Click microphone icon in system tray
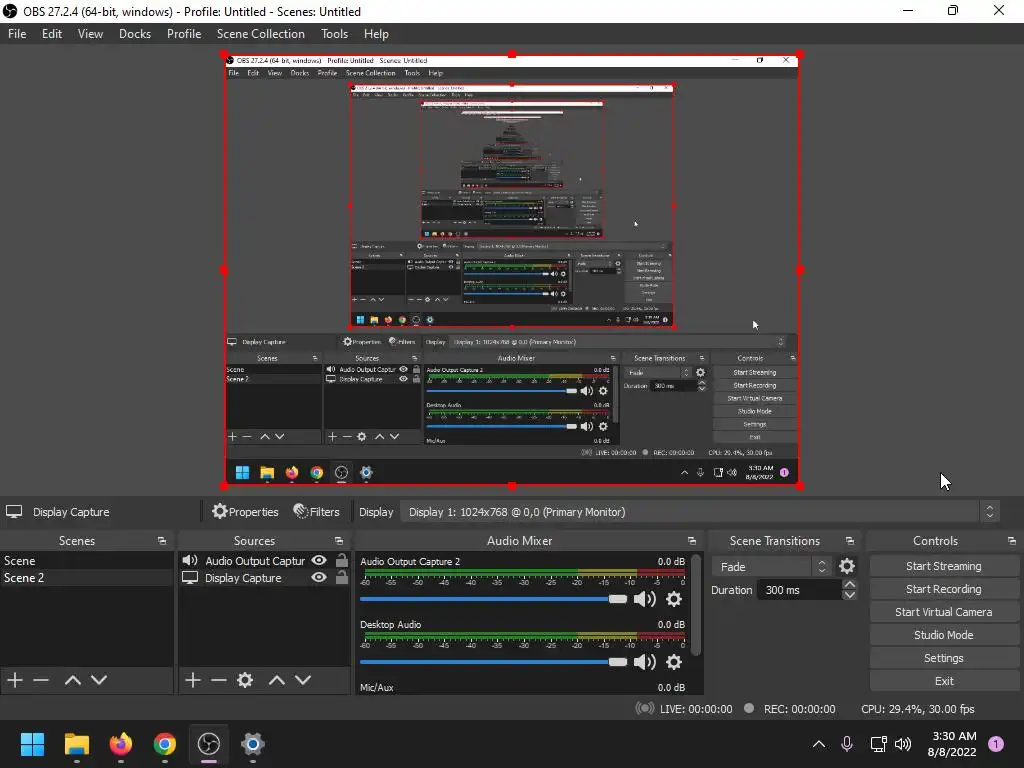1024x768 pixels. 847,744
